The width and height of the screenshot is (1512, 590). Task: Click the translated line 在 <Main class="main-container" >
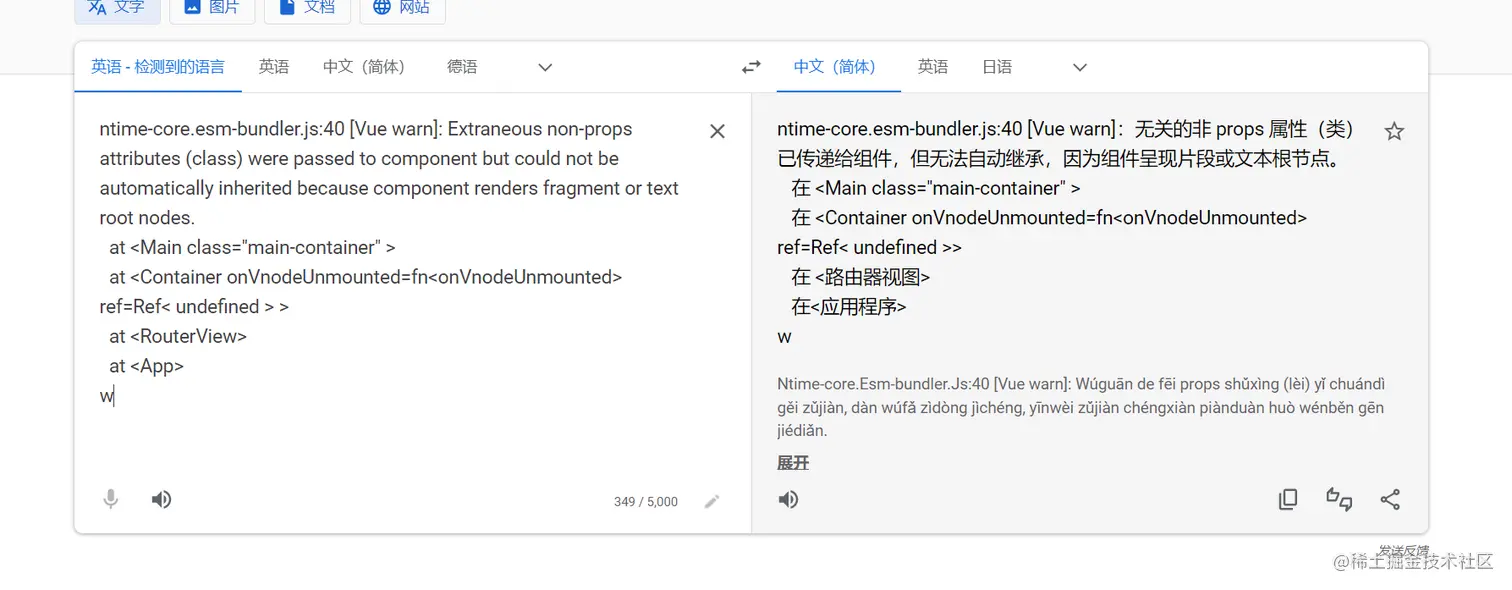click(x=936, y=188)
